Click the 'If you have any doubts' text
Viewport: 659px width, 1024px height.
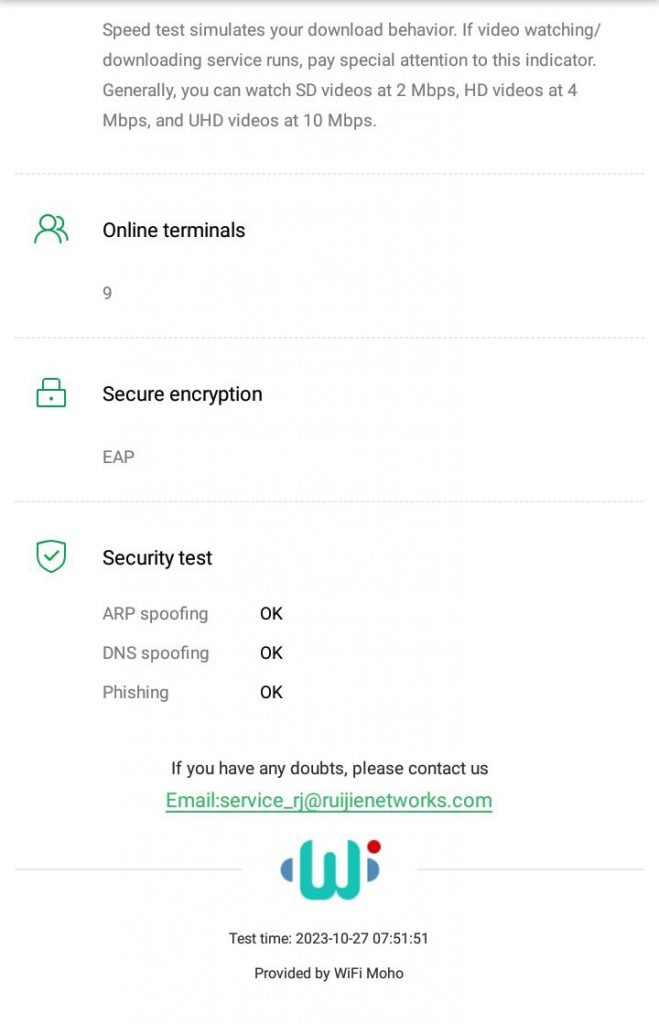[329, 769]
